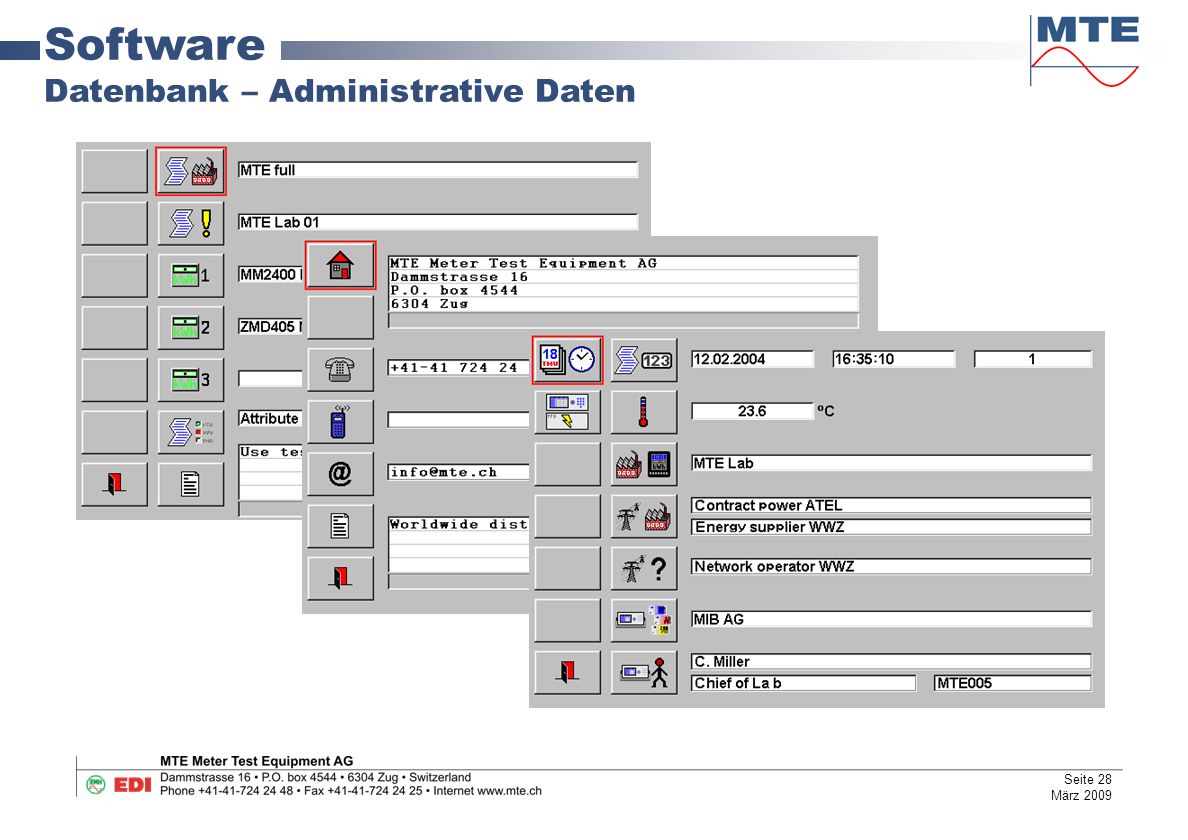The height and width of the screenshot is (840, 1188).
Task: Click the blank button left of the supplier factory icon
Action: [114, 171]
